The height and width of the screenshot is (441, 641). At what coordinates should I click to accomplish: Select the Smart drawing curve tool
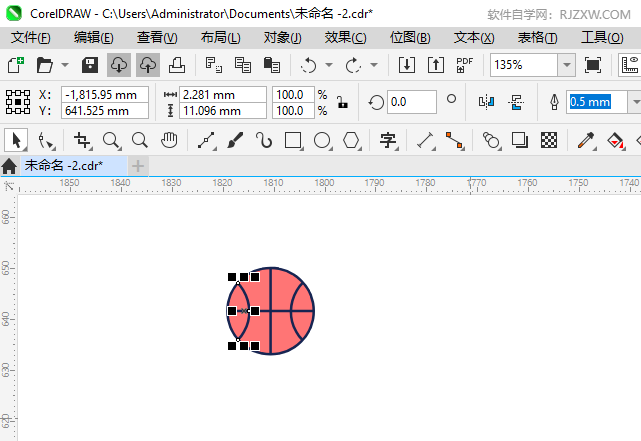[x=264, y=140]
